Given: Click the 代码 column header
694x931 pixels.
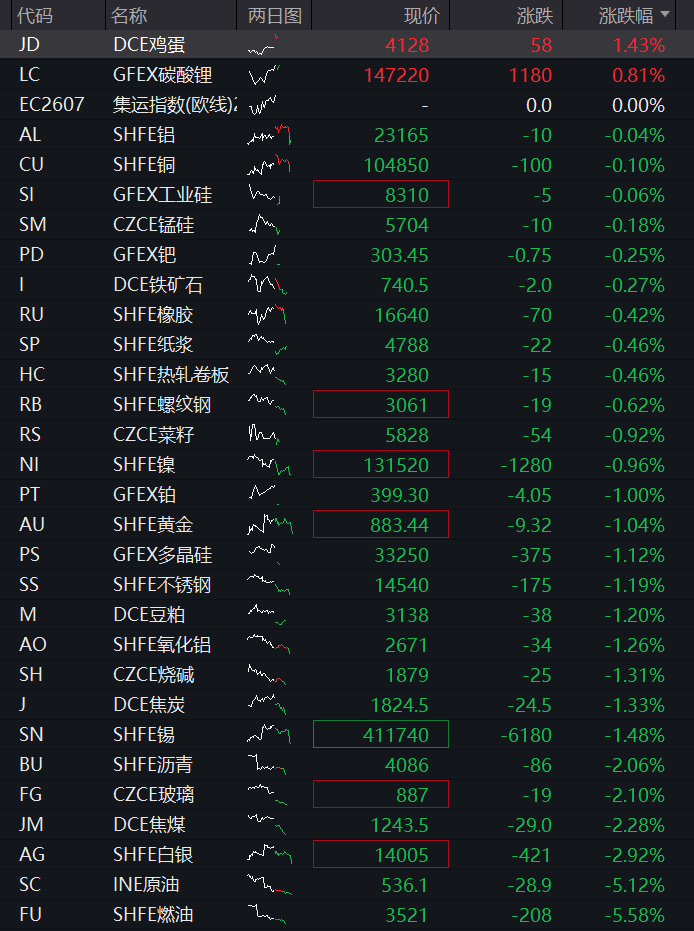Looking at the screenshot, I should click(34, 15).
